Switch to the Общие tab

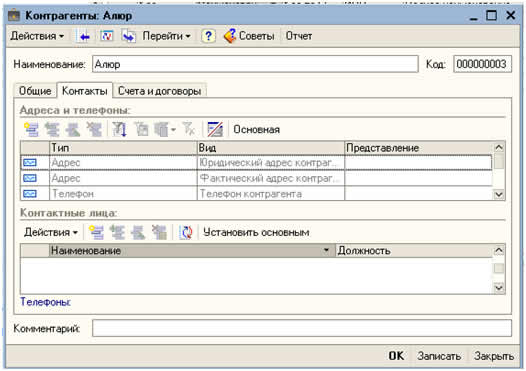point(35,91)
